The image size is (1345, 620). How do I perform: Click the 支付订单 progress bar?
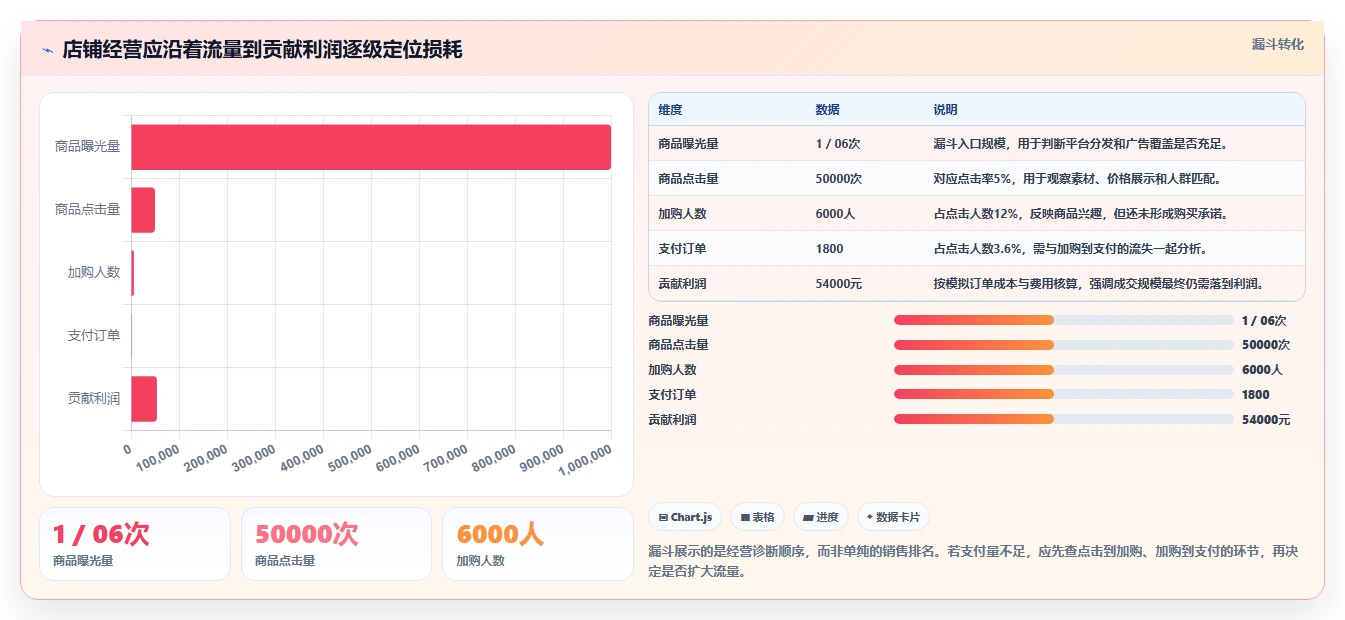pyautogui.click(x=1063, y=394)
